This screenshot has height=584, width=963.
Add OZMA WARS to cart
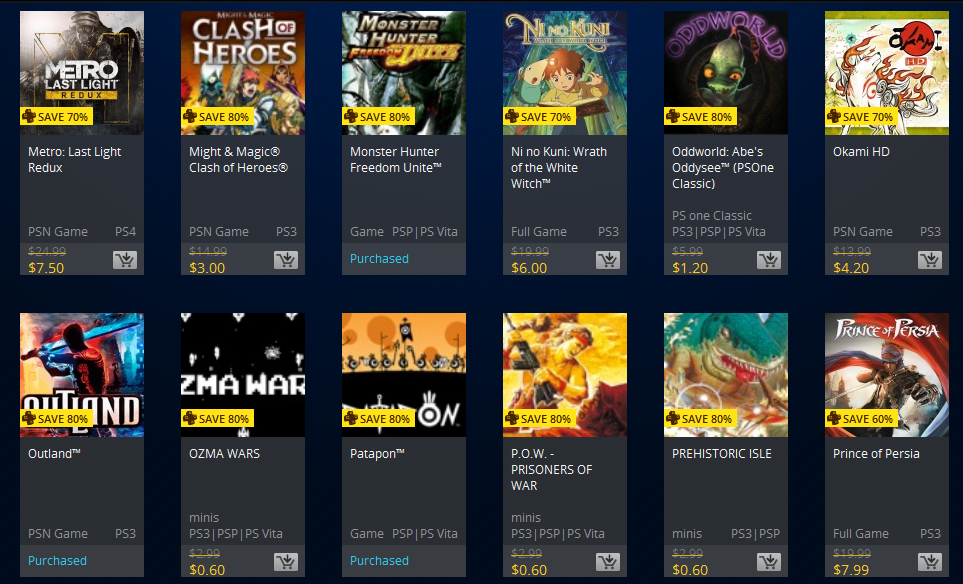pos(286,562)
